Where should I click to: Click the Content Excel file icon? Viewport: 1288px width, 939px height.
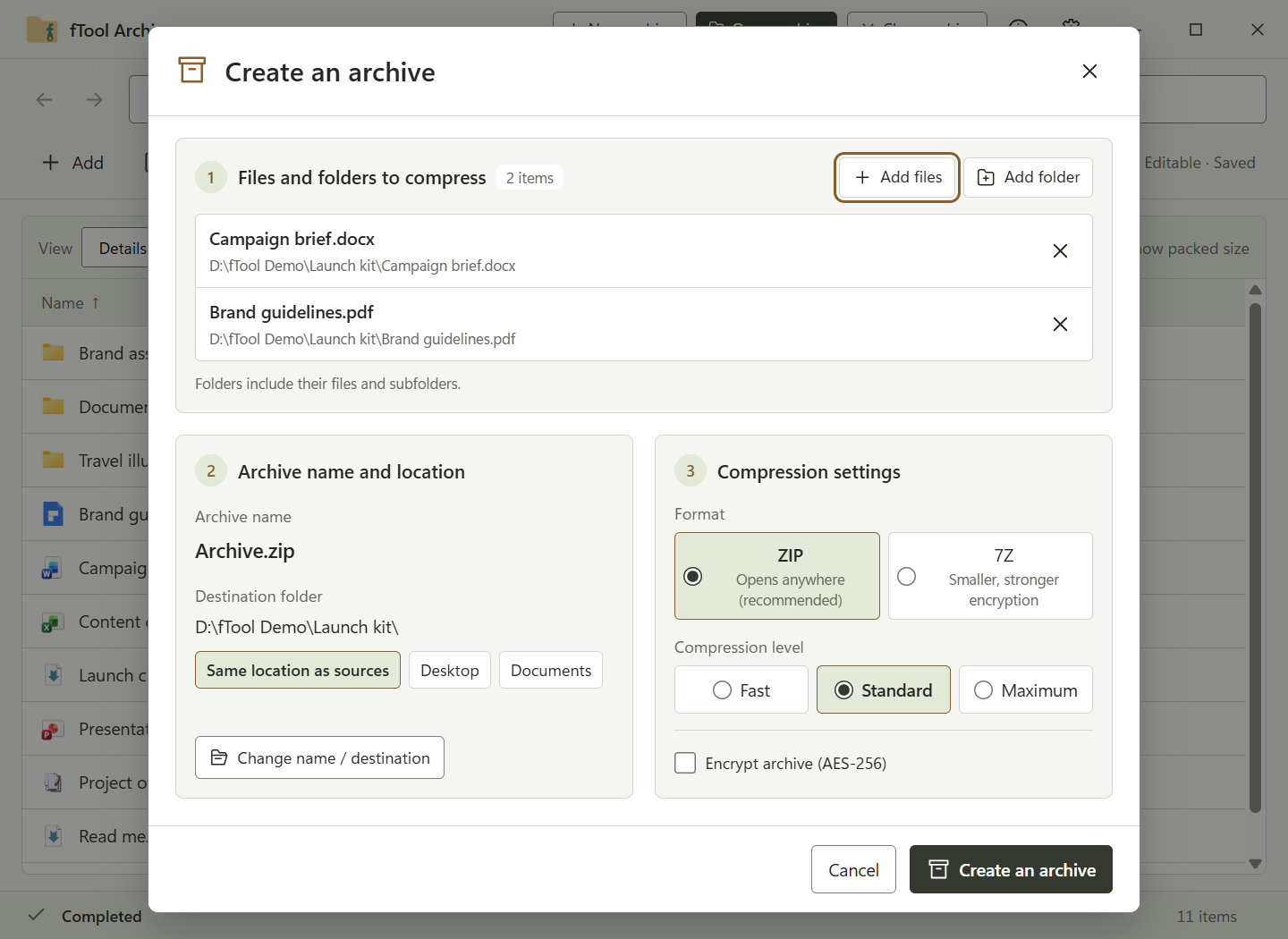[x=52, y=622]
